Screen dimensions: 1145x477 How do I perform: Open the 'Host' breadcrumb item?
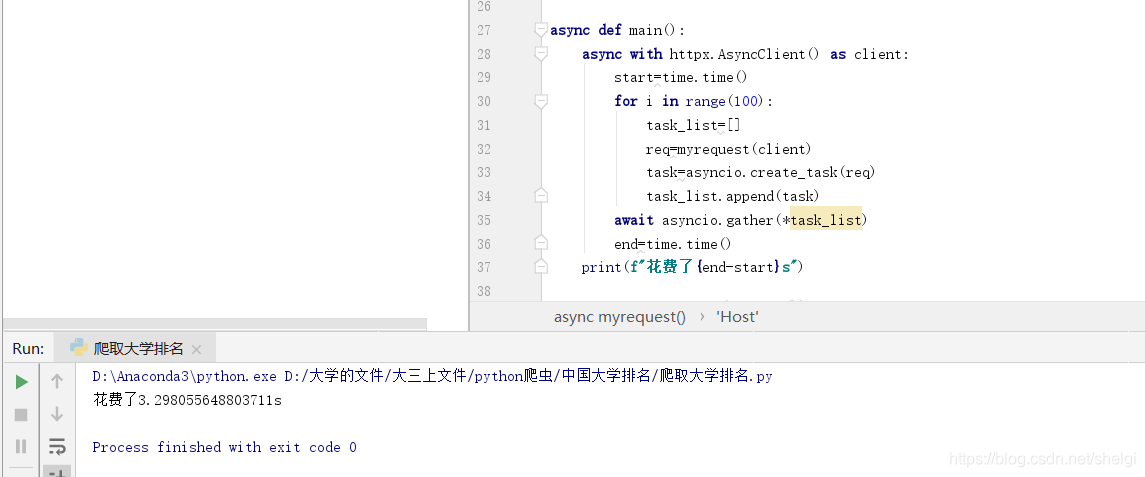click(x=737, y=317)
